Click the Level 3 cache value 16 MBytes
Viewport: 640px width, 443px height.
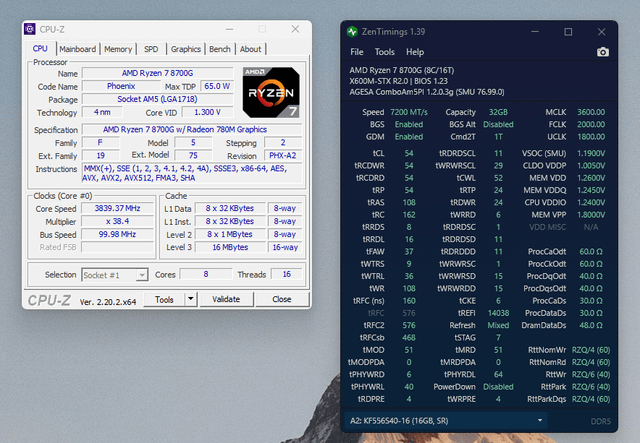click(x=230, y=247)
